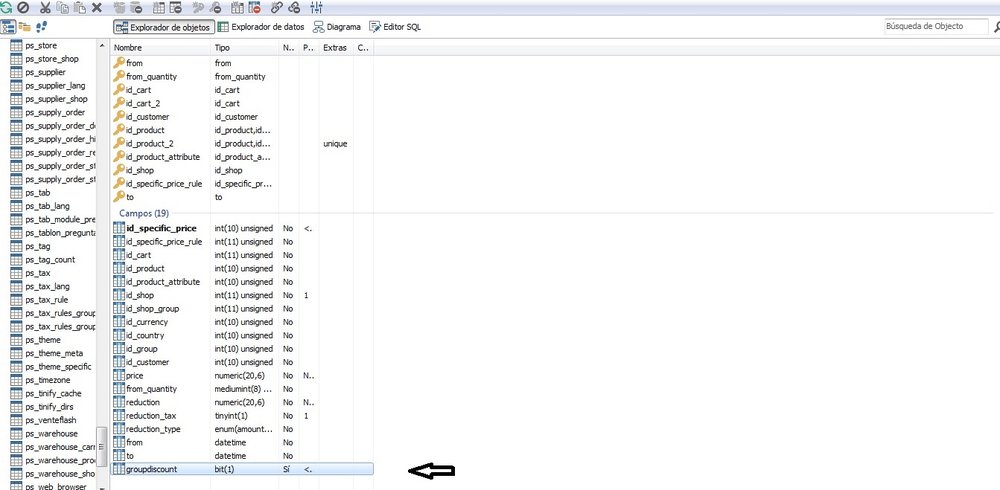Select the reduction_type field row
The image size is (1000, 490).
242,429
